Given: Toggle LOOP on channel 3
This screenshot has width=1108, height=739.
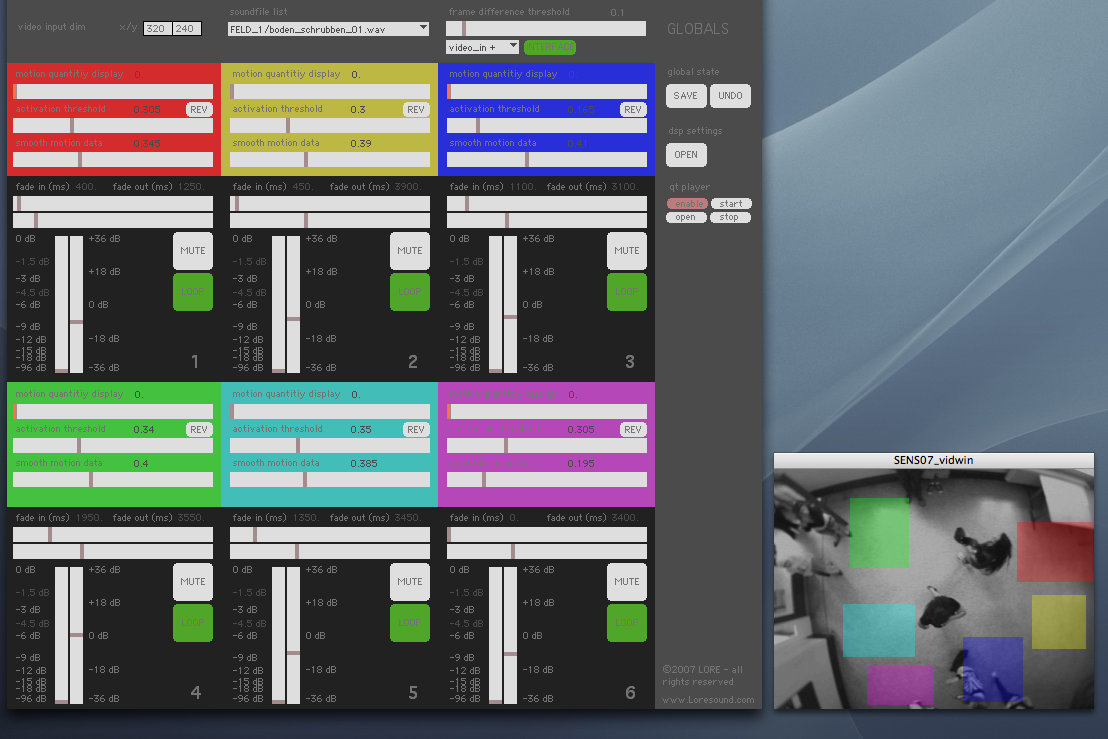Looking at the screenshot, I should click(627, 292).
